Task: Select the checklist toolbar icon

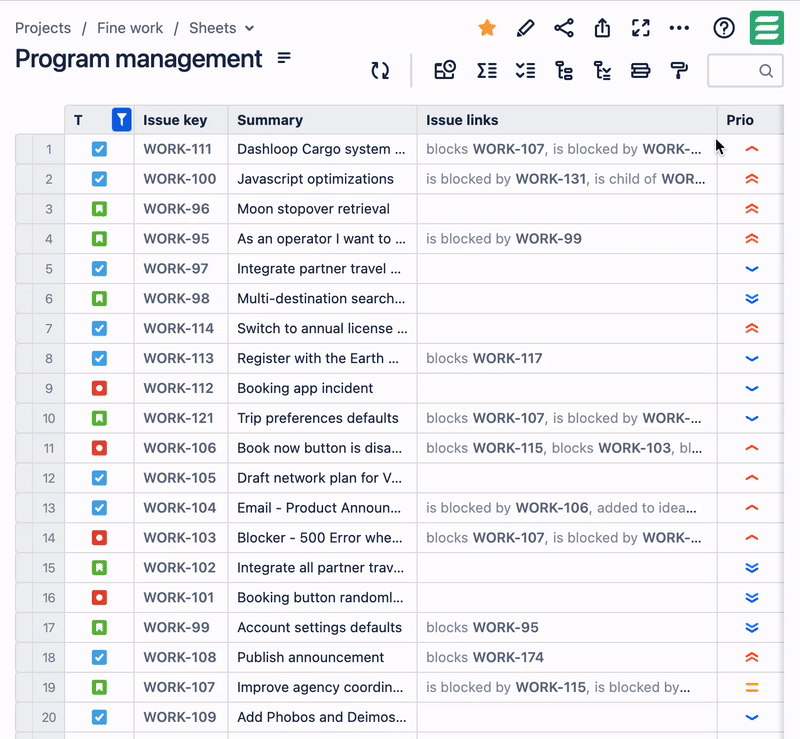Action: coord(526,71)
